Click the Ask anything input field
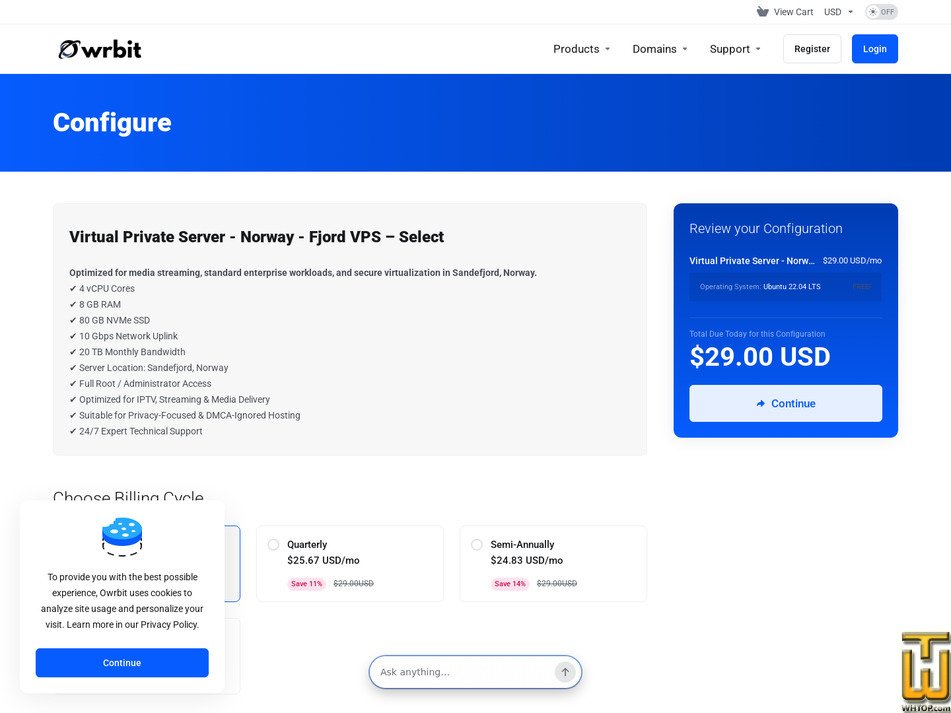 pos(465,672)
